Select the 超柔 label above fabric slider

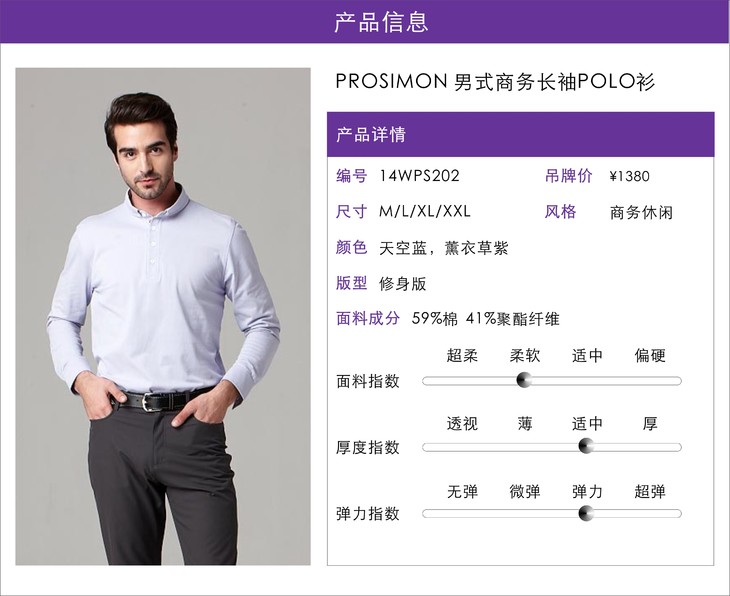[462, 355]
